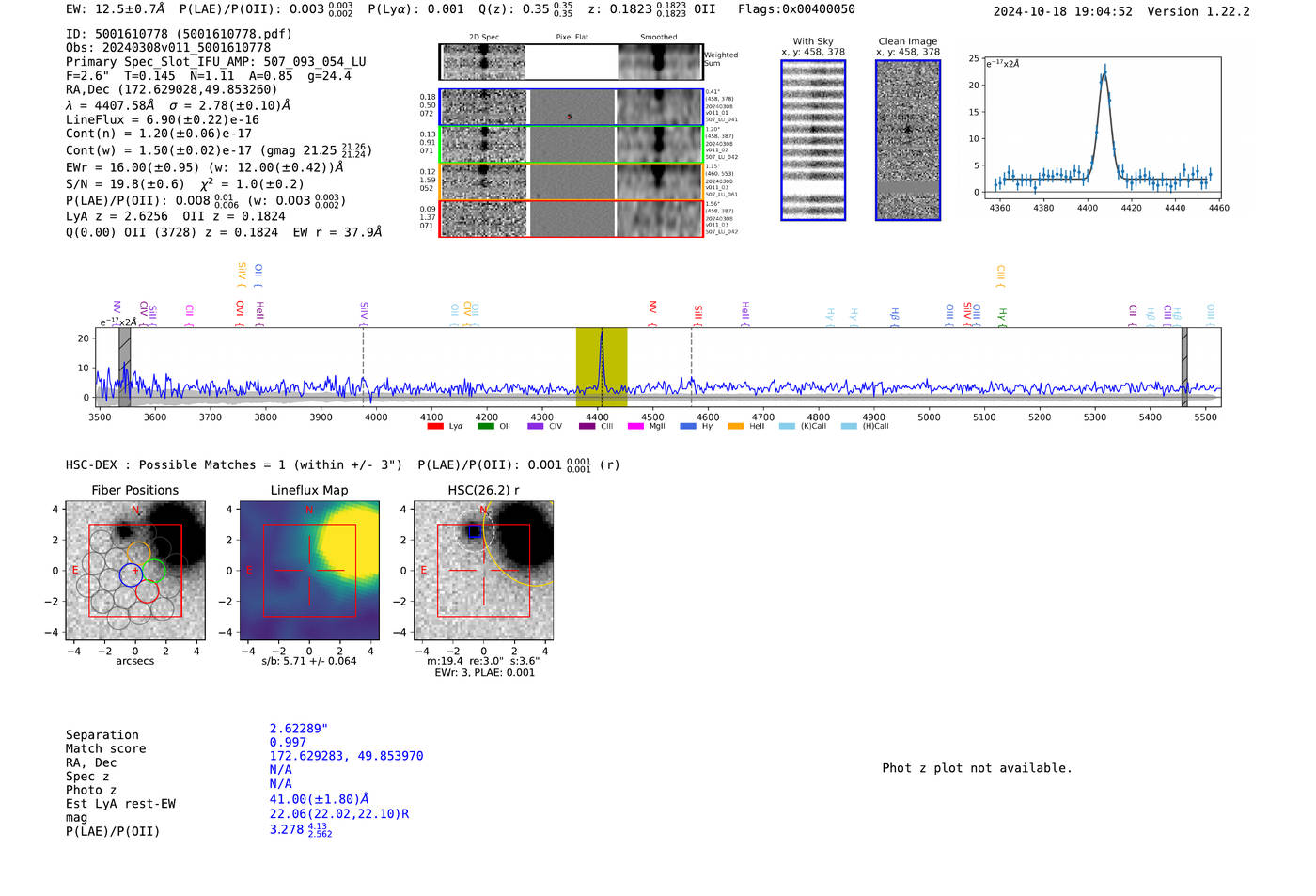Select the With Sky cutout

point(813,140)
